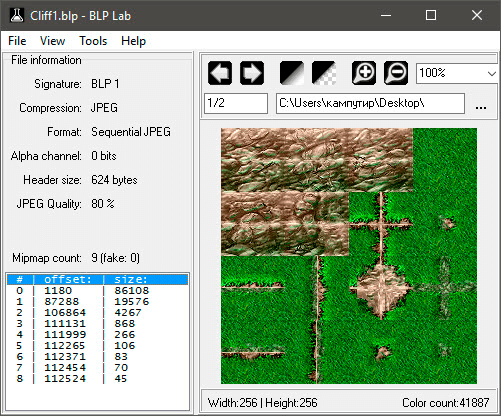Viewport: 501px width, 416px height.
Task: Select mipmap 0 row with size 86108
Action: (98, 290)
